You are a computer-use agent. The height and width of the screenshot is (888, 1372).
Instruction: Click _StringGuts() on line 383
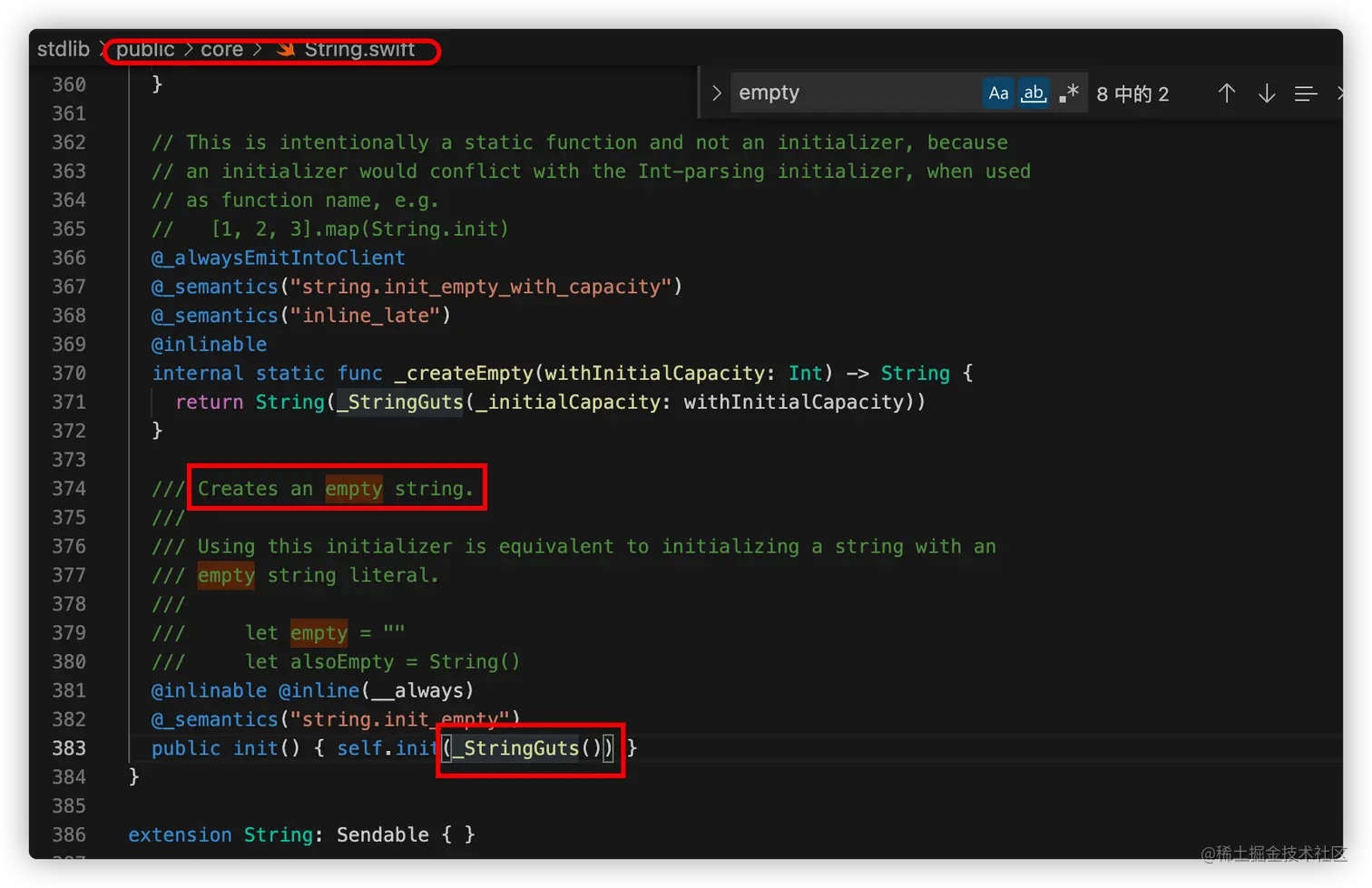pos(527,748)
